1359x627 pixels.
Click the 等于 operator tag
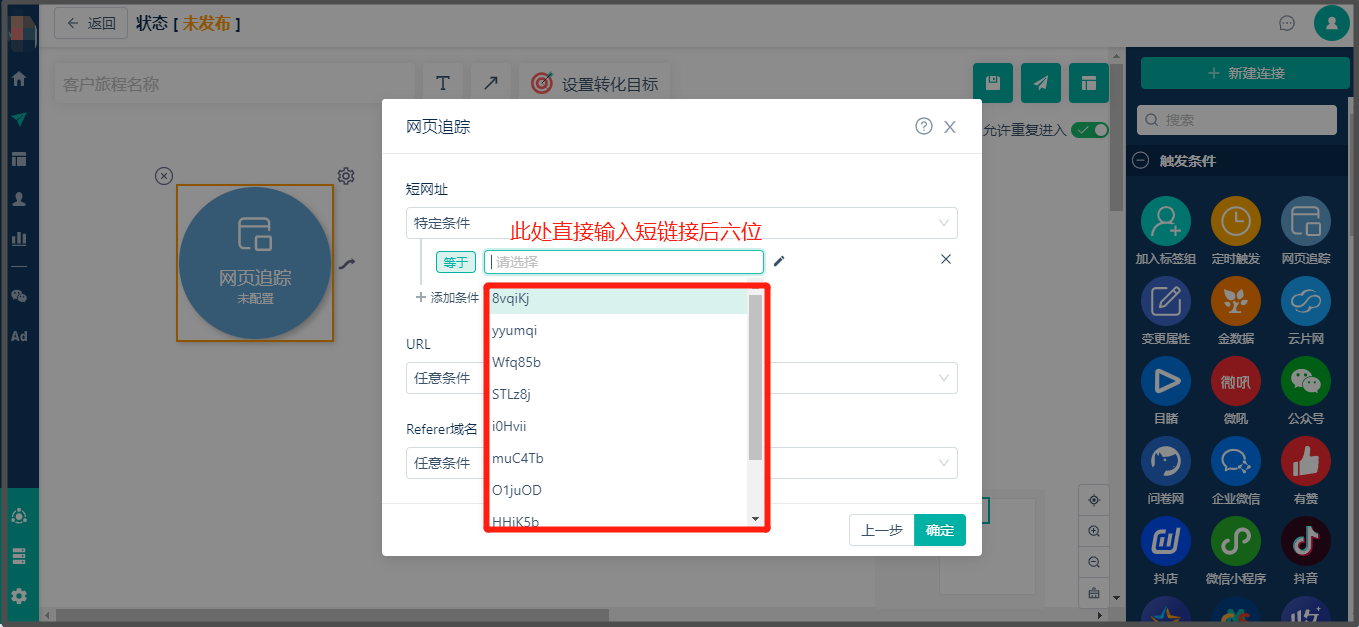tap(456, 262)
